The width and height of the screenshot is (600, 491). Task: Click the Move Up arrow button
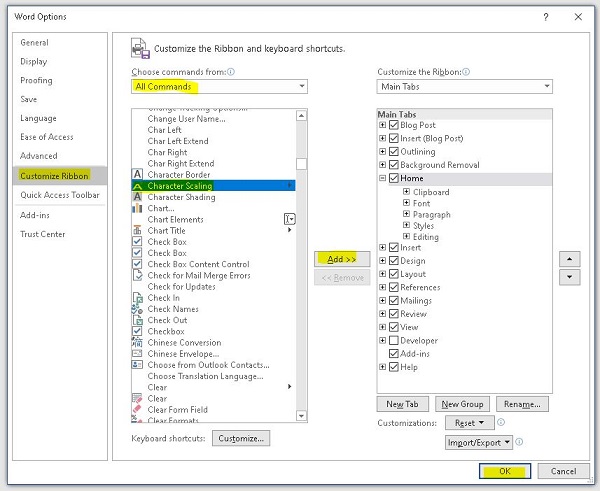[569, 259]
